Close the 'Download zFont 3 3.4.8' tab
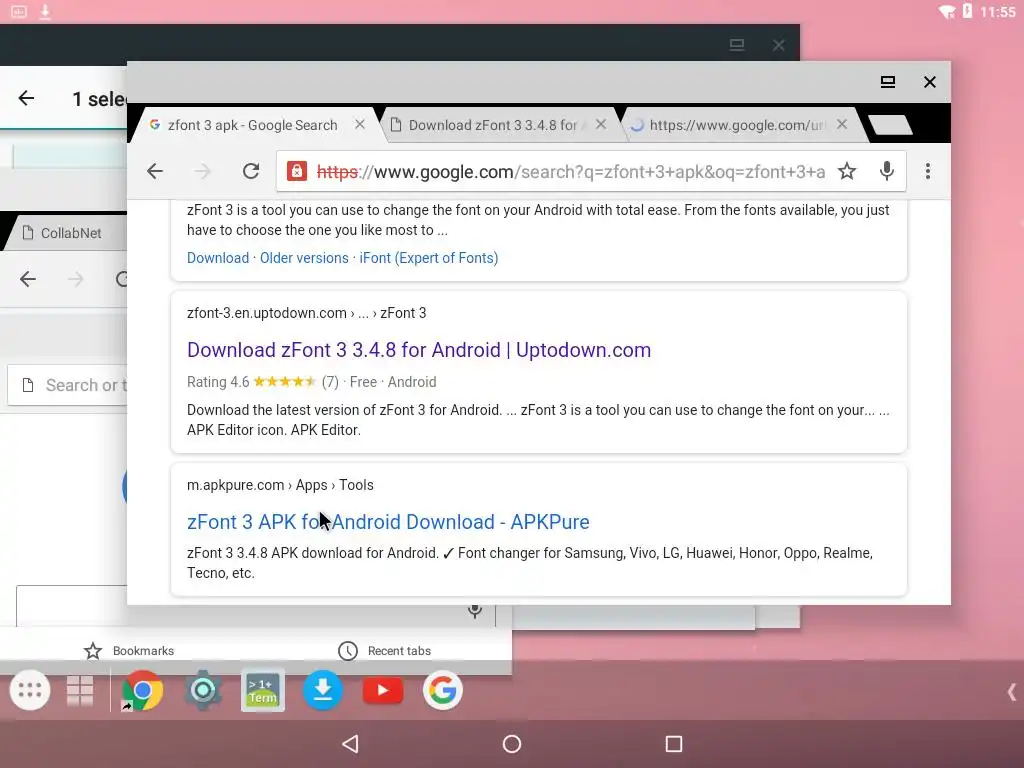 click(x=601, y=124)
